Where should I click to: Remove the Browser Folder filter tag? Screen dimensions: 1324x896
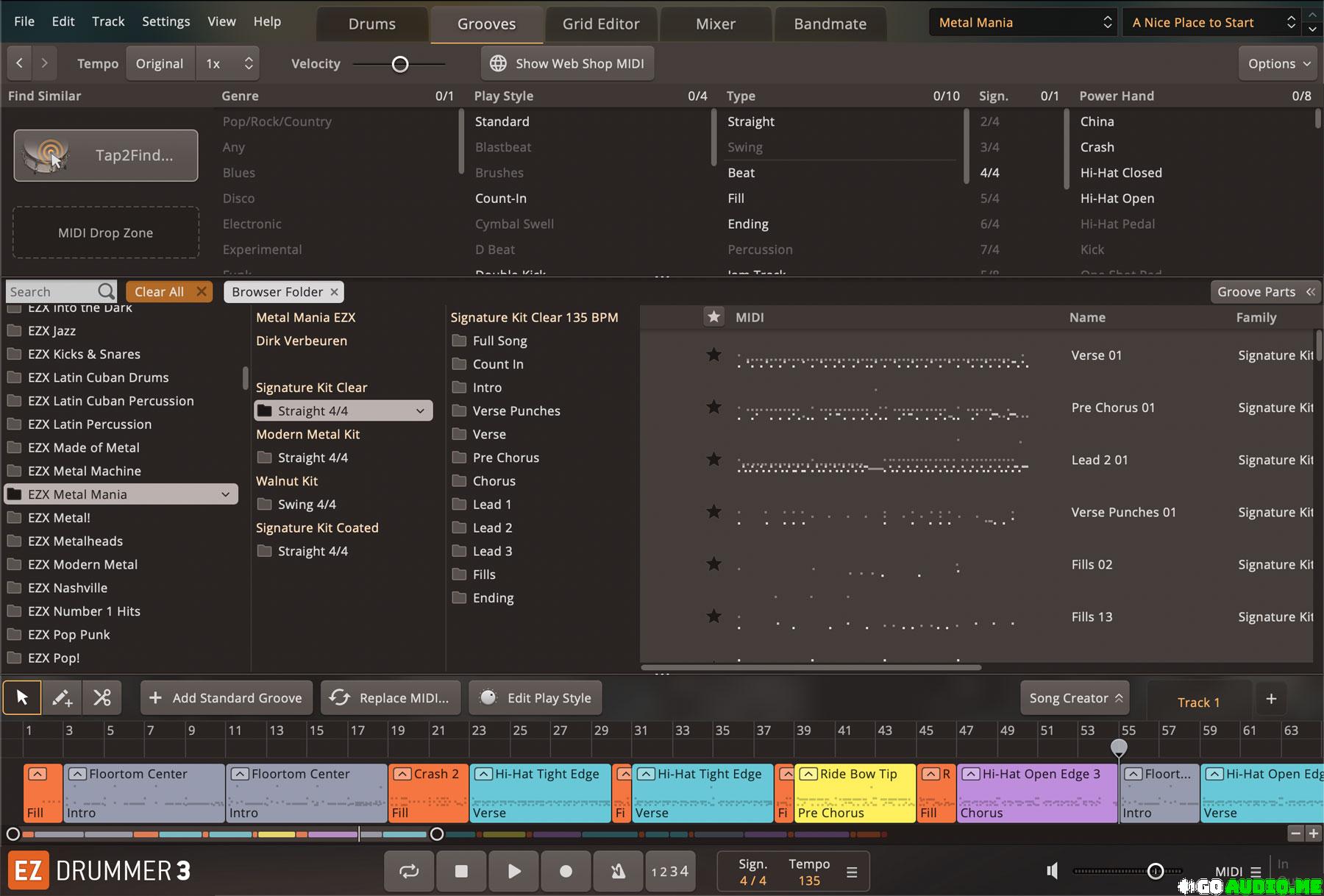[x=335, y=292]
